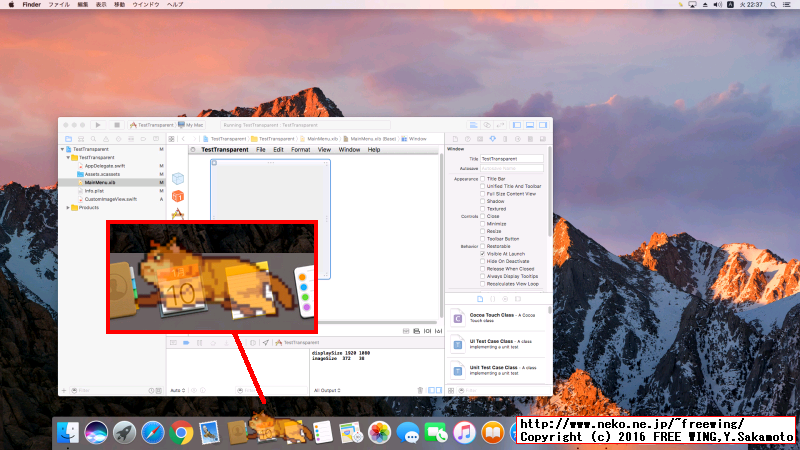Screen dimensions: 800x450
Task: Select Assets.xcassets in the navigator
Action: 102,174
